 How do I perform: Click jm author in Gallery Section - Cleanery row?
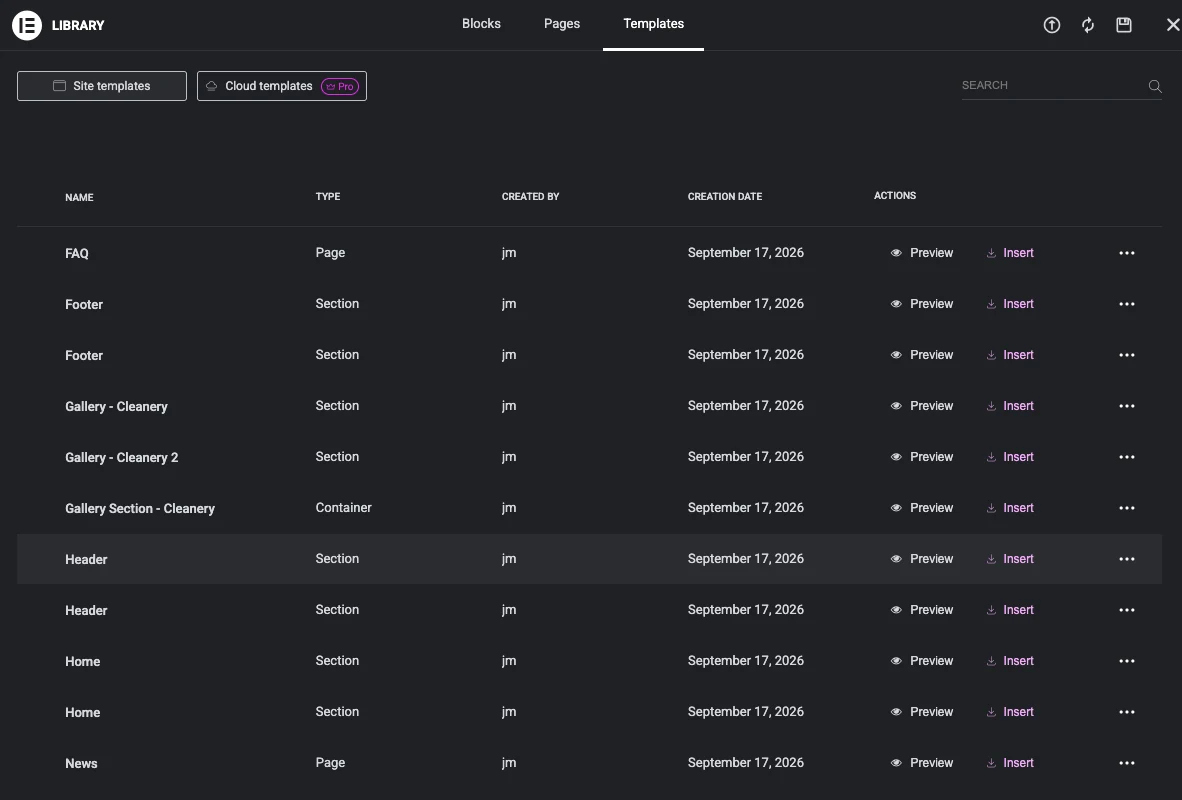[x=509, y=507]
